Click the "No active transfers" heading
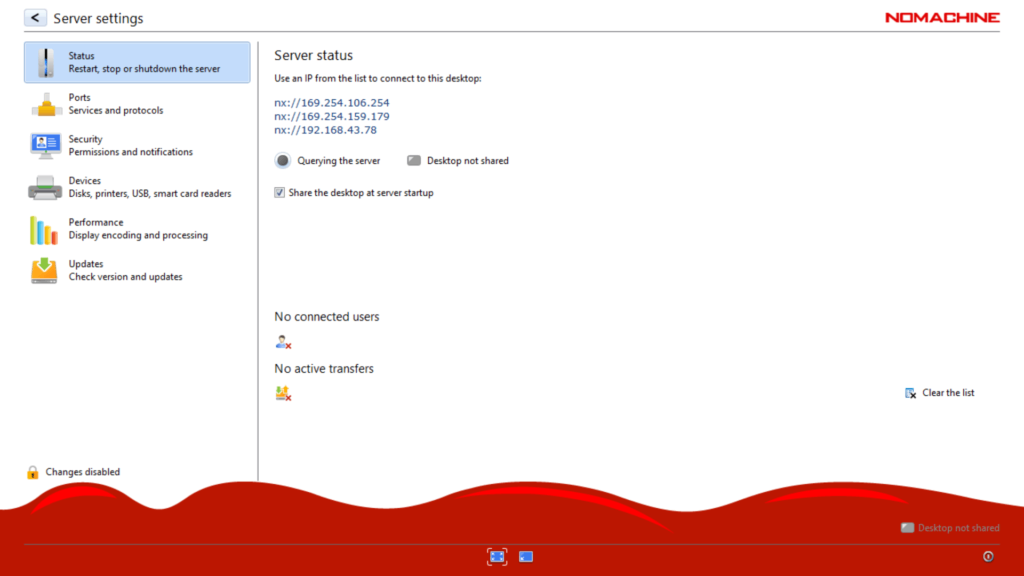 tap(324, 369)
